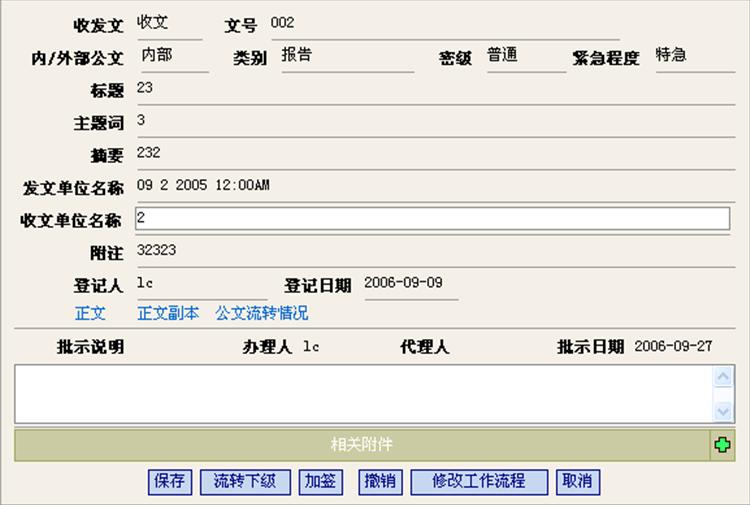
Task: Click the 流转下级 button
Action: pyautogui.click(x=244, y=481)
